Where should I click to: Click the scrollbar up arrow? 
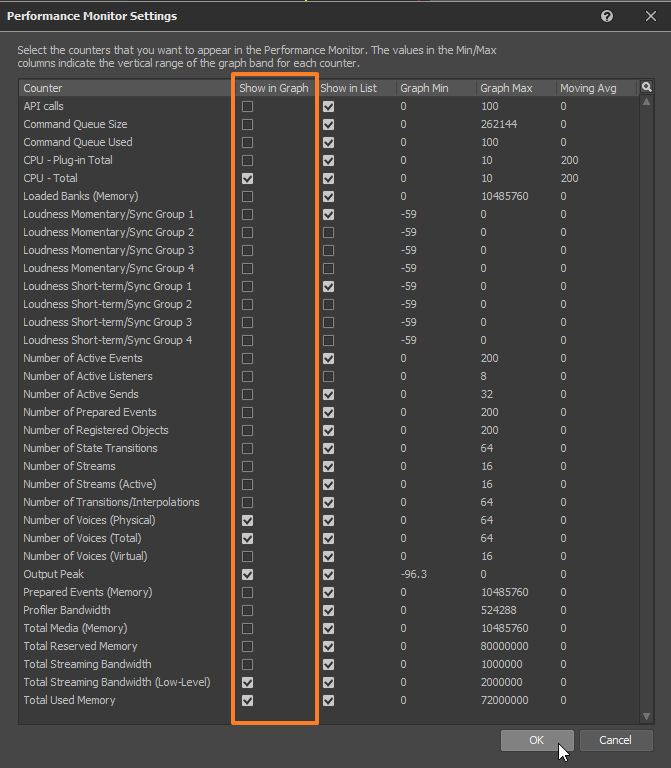point(647,102)
